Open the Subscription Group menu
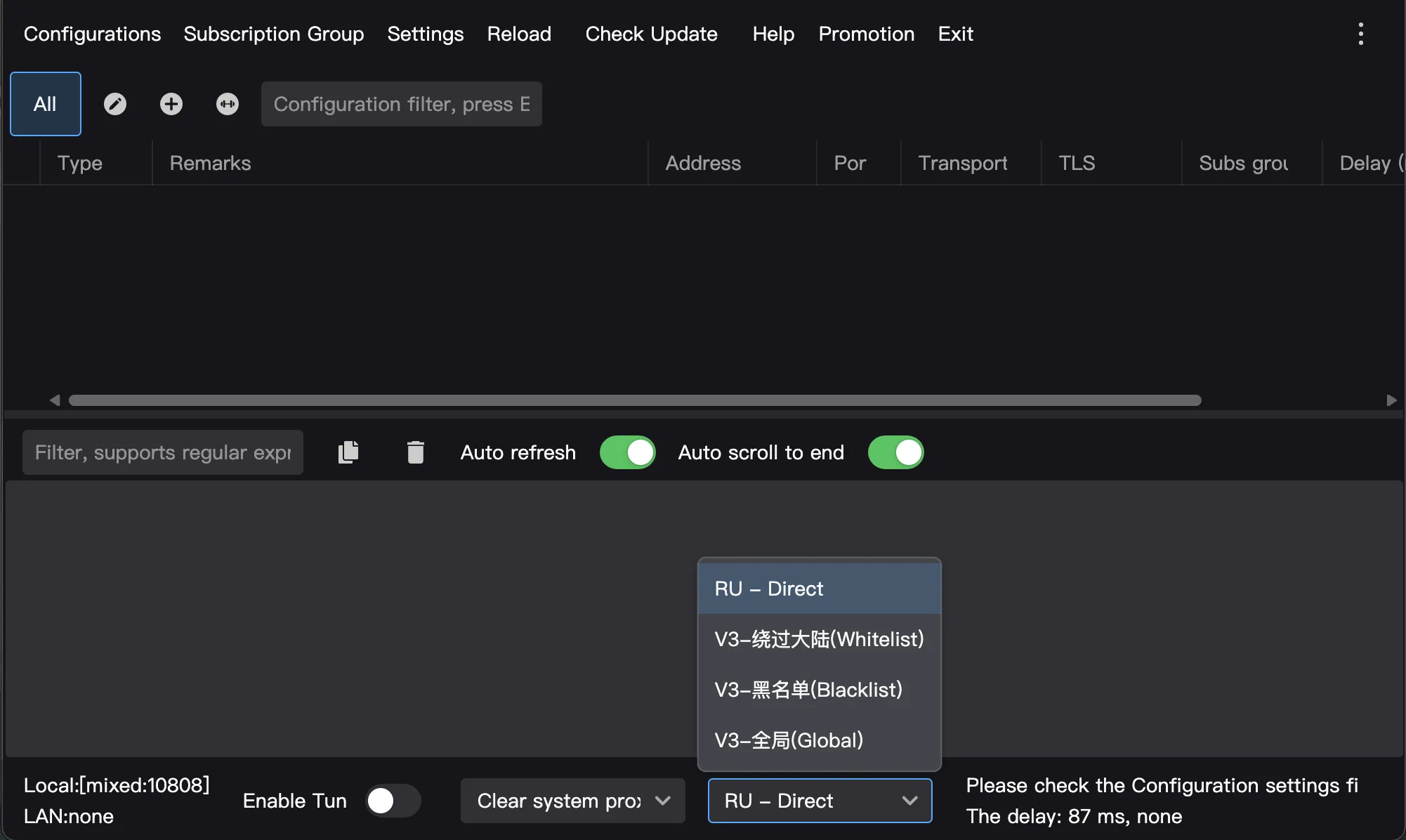This screenshot has height=840, width=1406. [273, 34]
